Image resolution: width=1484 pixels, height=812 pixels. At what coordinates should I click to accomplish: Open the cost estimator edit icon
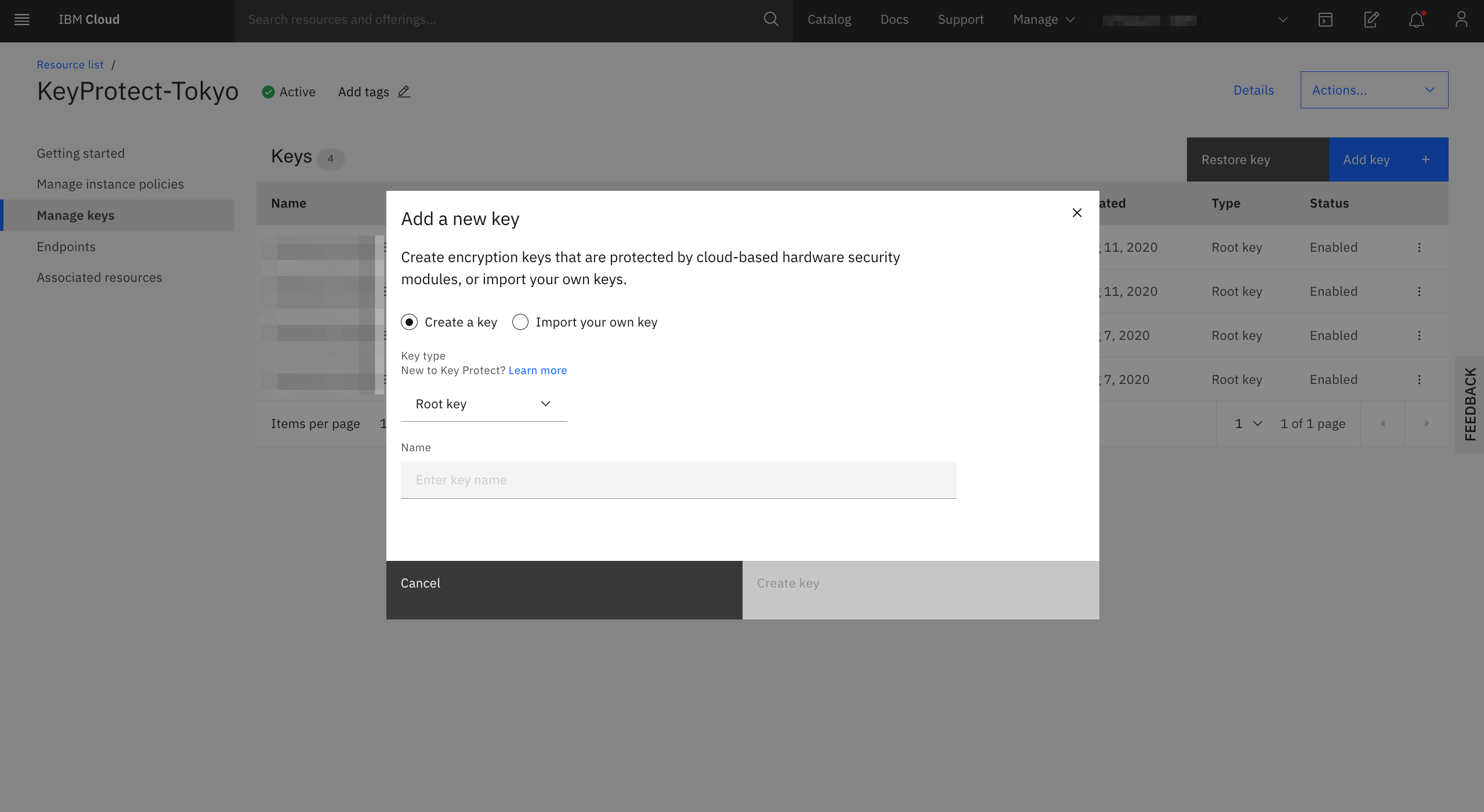pos(1371,20)
